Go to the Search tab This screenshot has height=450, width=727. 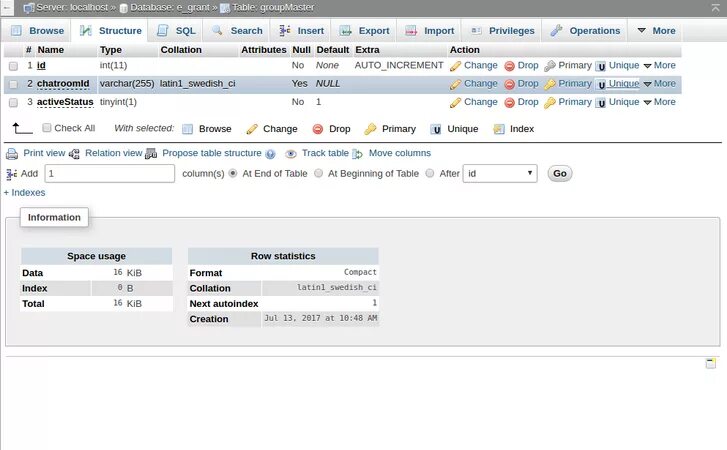[x=237, y=31]
